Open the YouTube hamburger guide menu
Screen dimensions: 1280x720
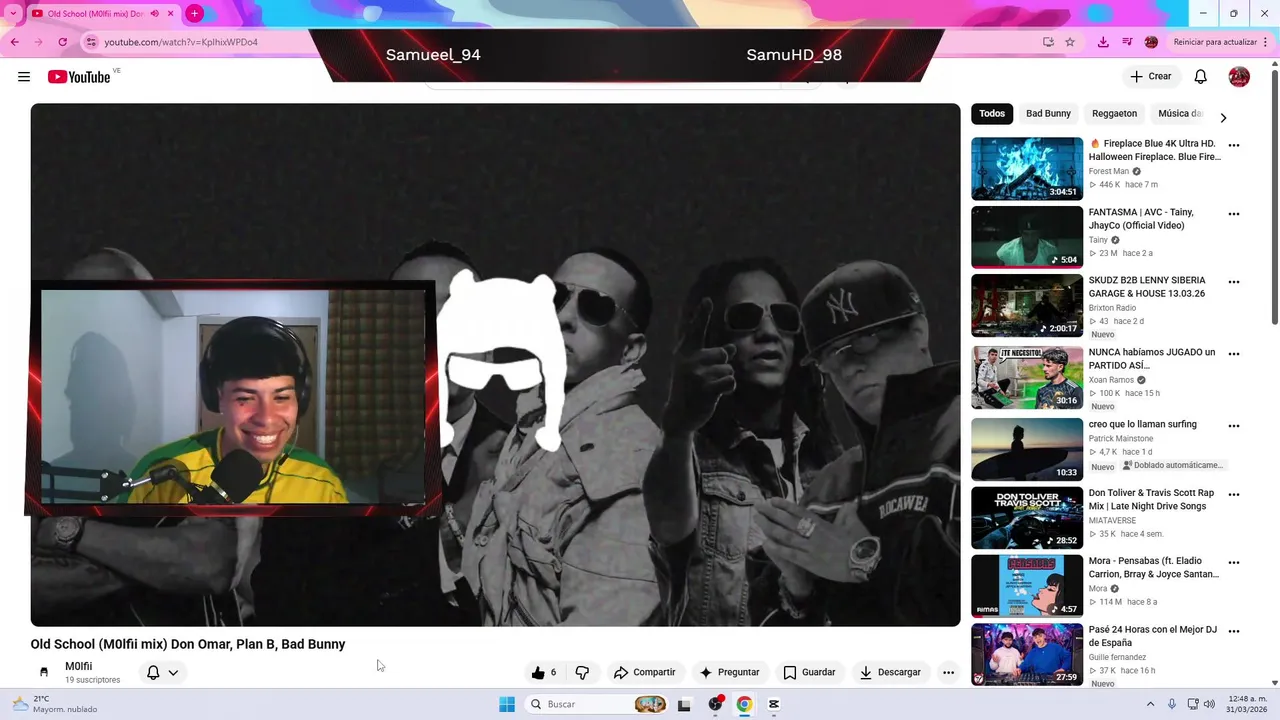point(24,77)
